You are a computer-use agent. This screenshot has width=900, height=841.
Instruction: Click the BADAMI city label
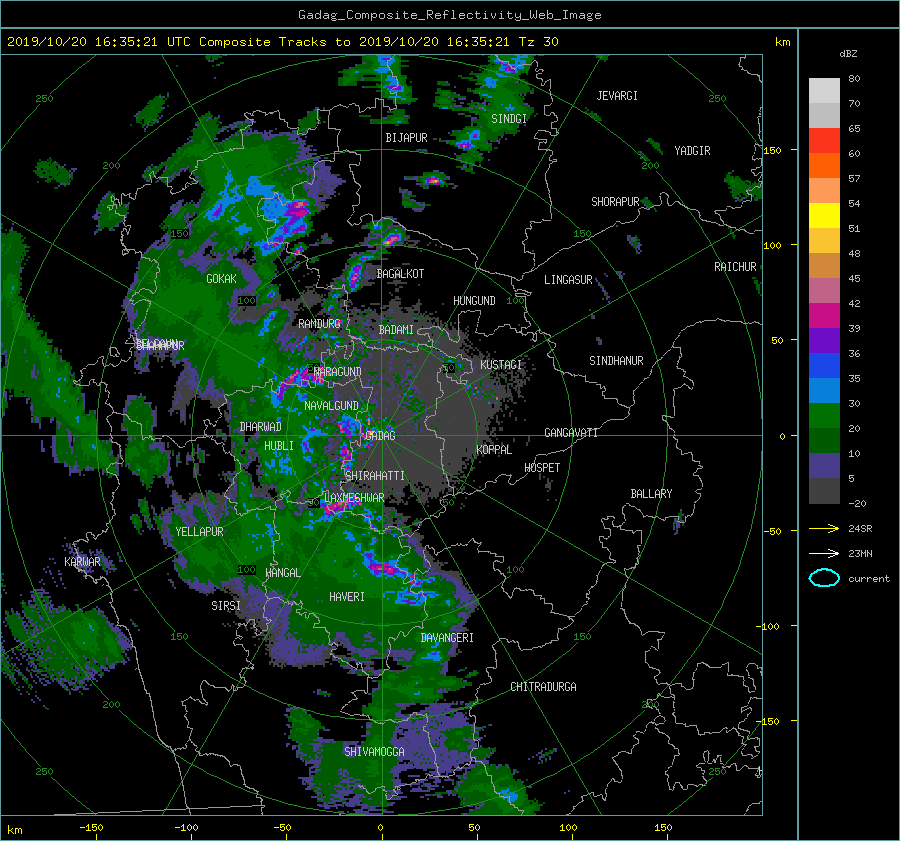(x=396, y=330)
